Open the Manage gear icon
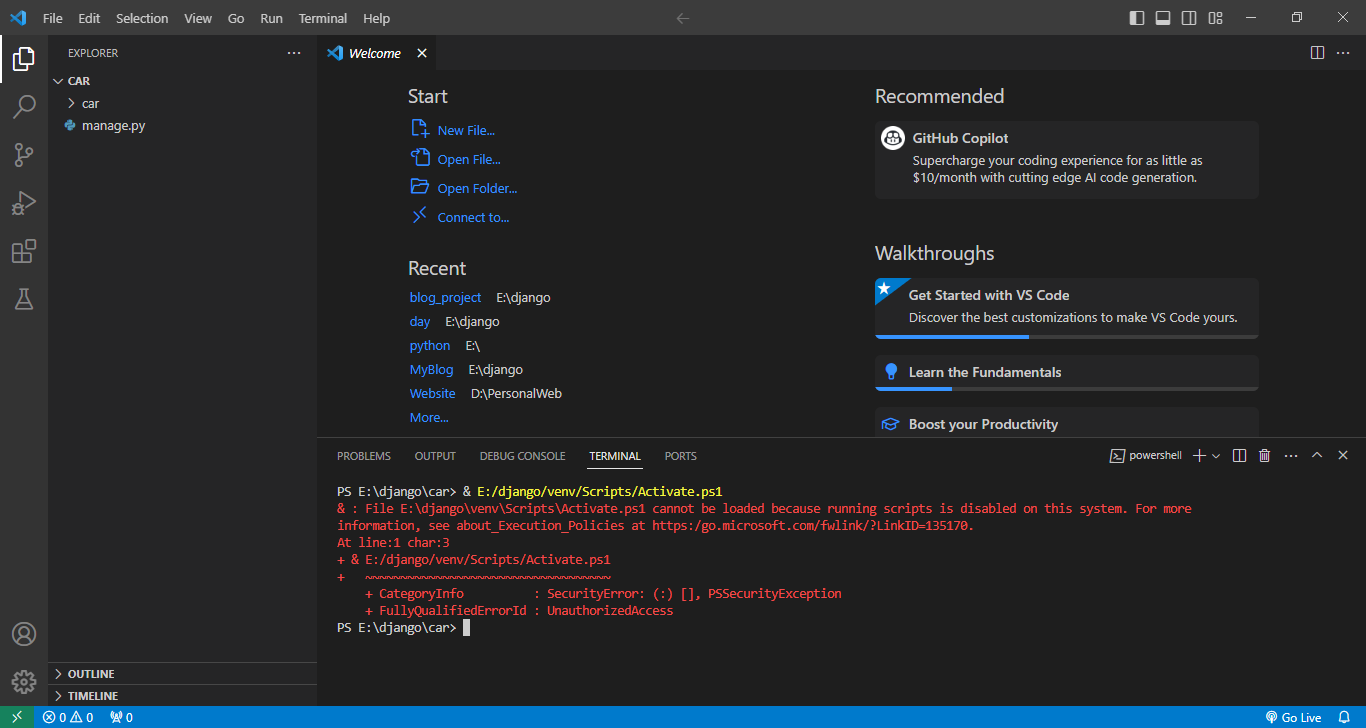Screen dimensions: 1366x728 pos(24,682)
